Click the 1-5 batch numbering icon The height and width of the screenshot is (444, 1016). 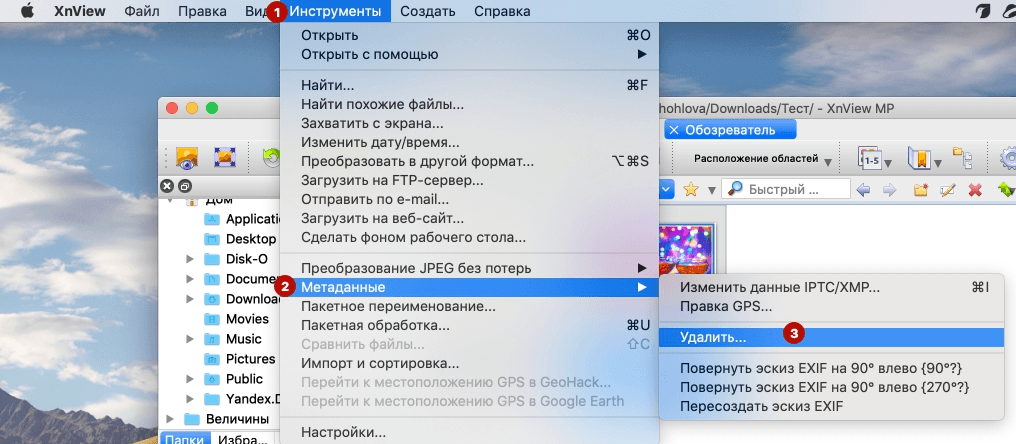click(x=869, y=158)
